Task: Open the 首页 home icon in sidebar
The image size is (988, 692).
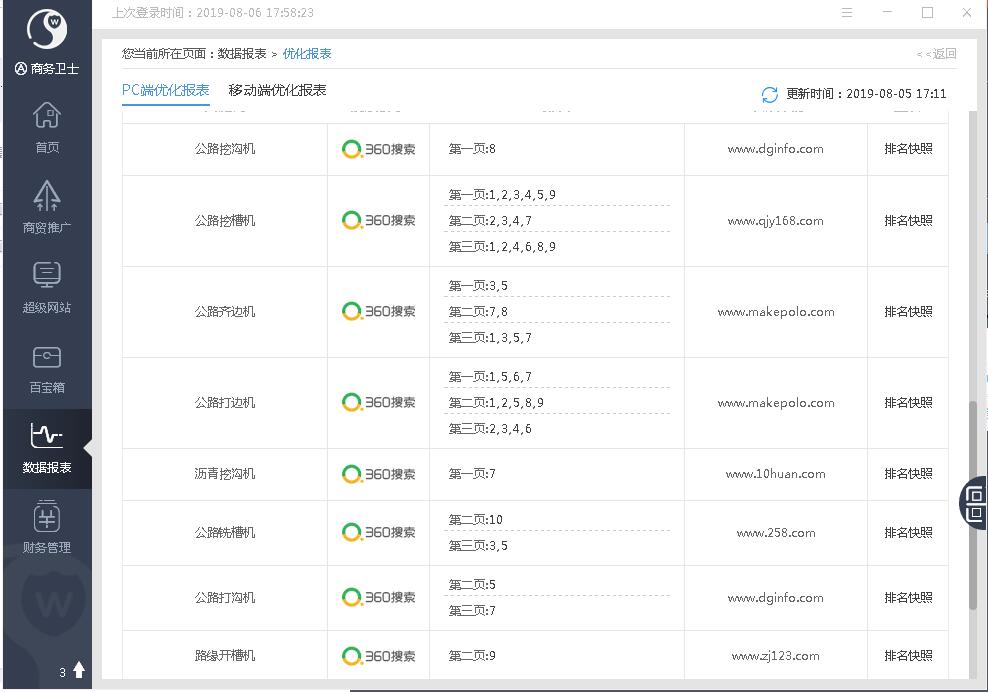Action: pos(47,116)
